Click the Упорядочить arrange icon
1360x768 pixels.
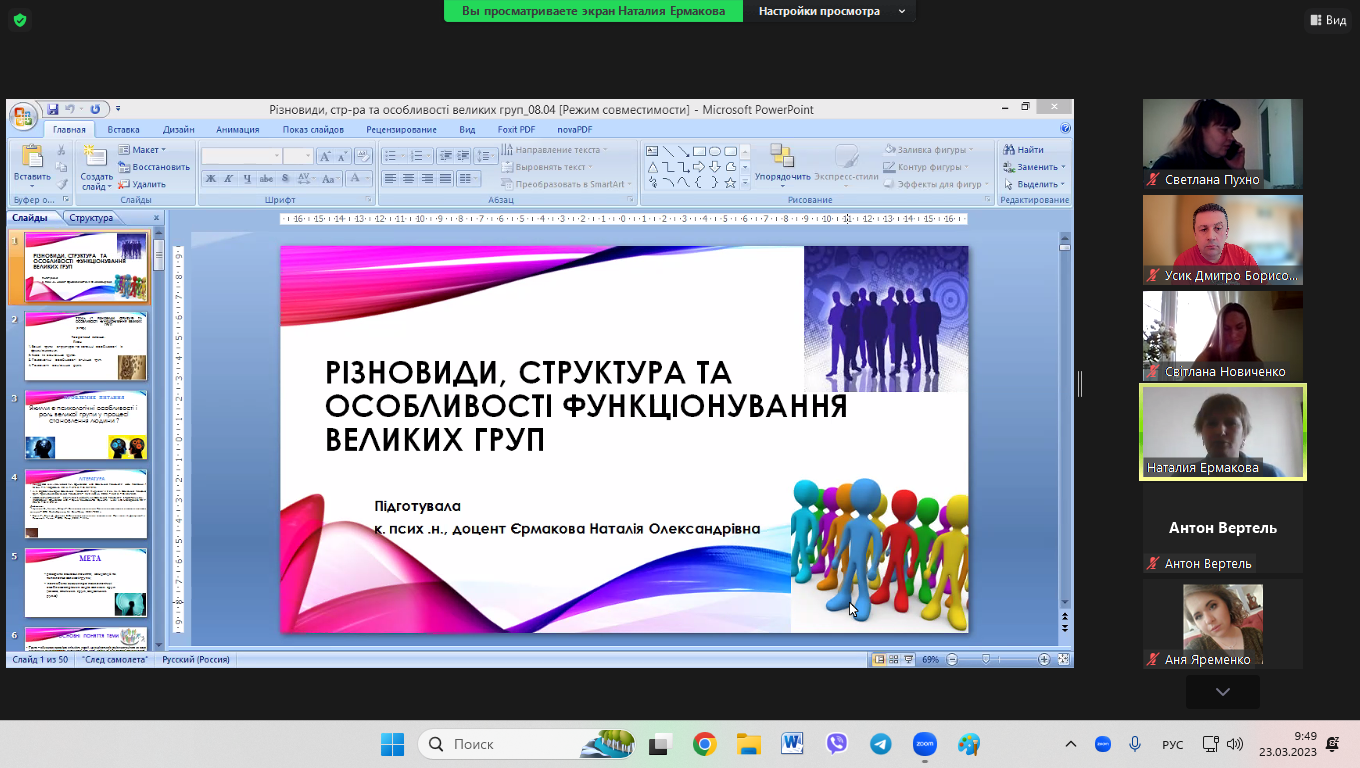pyautogui.click(x=782, y=156)
